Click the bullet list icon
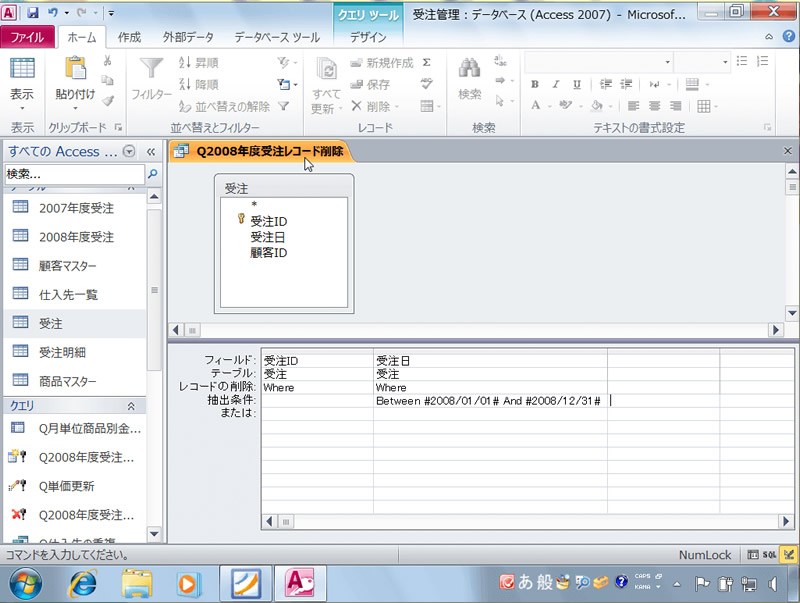 coord(742,61)
